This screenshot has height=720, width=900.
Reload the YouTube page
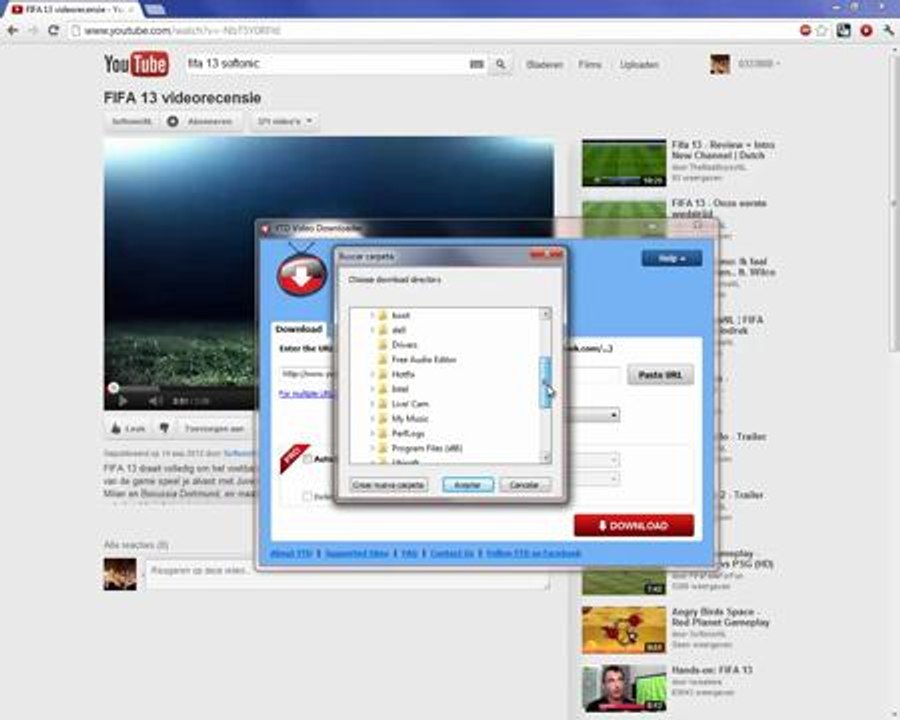point(53,30)
